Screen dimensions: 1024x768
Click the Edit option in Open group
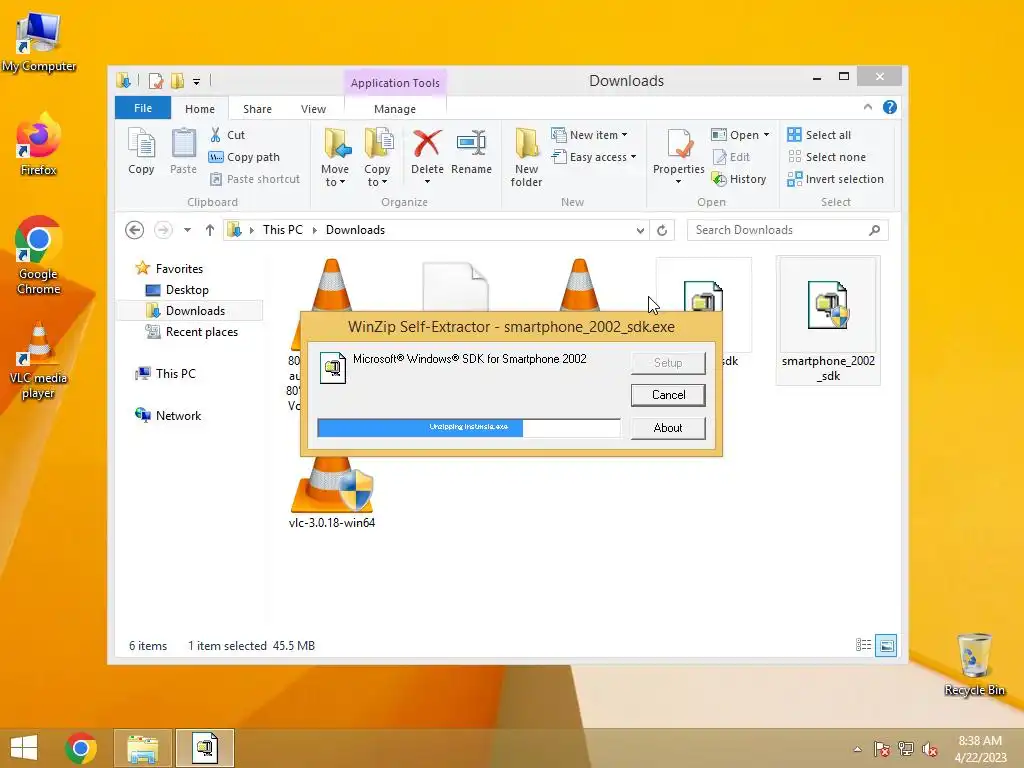pos(731,157)
